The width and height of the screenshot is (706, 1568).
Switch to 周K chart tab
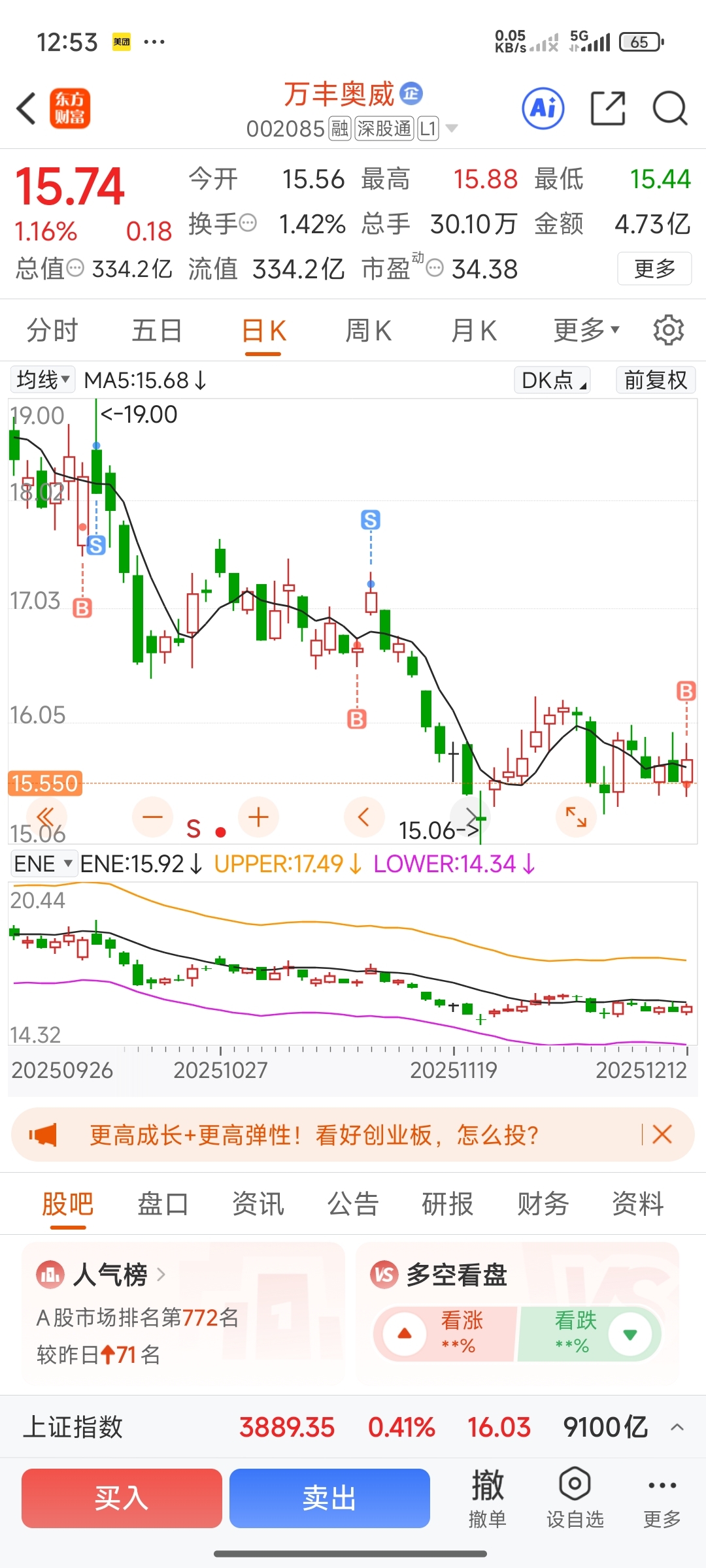[368, 331]
